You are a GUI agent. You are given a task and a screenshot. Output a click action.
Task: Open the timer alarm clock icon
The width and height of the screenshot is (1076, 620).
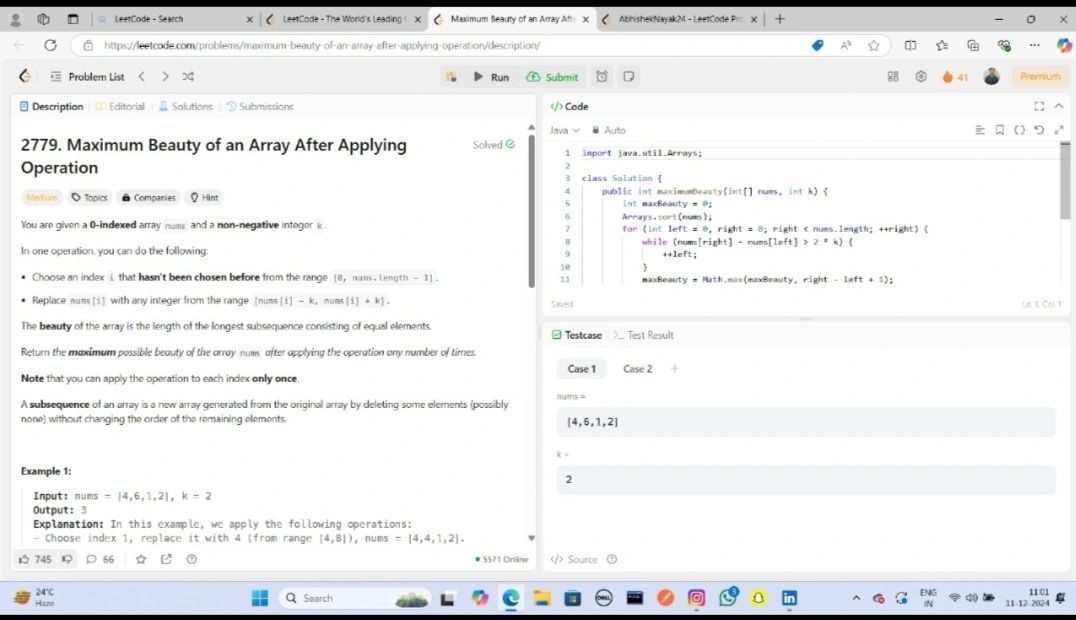[602, 76]
